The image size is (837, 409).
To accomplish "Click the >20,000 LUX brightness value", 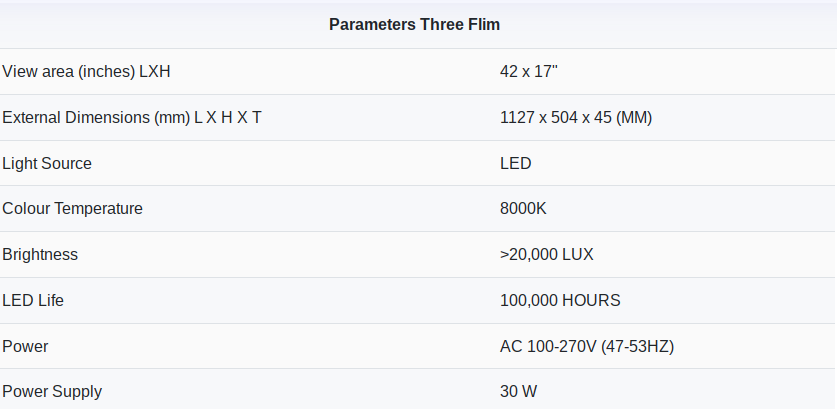I will coord(547,255).
